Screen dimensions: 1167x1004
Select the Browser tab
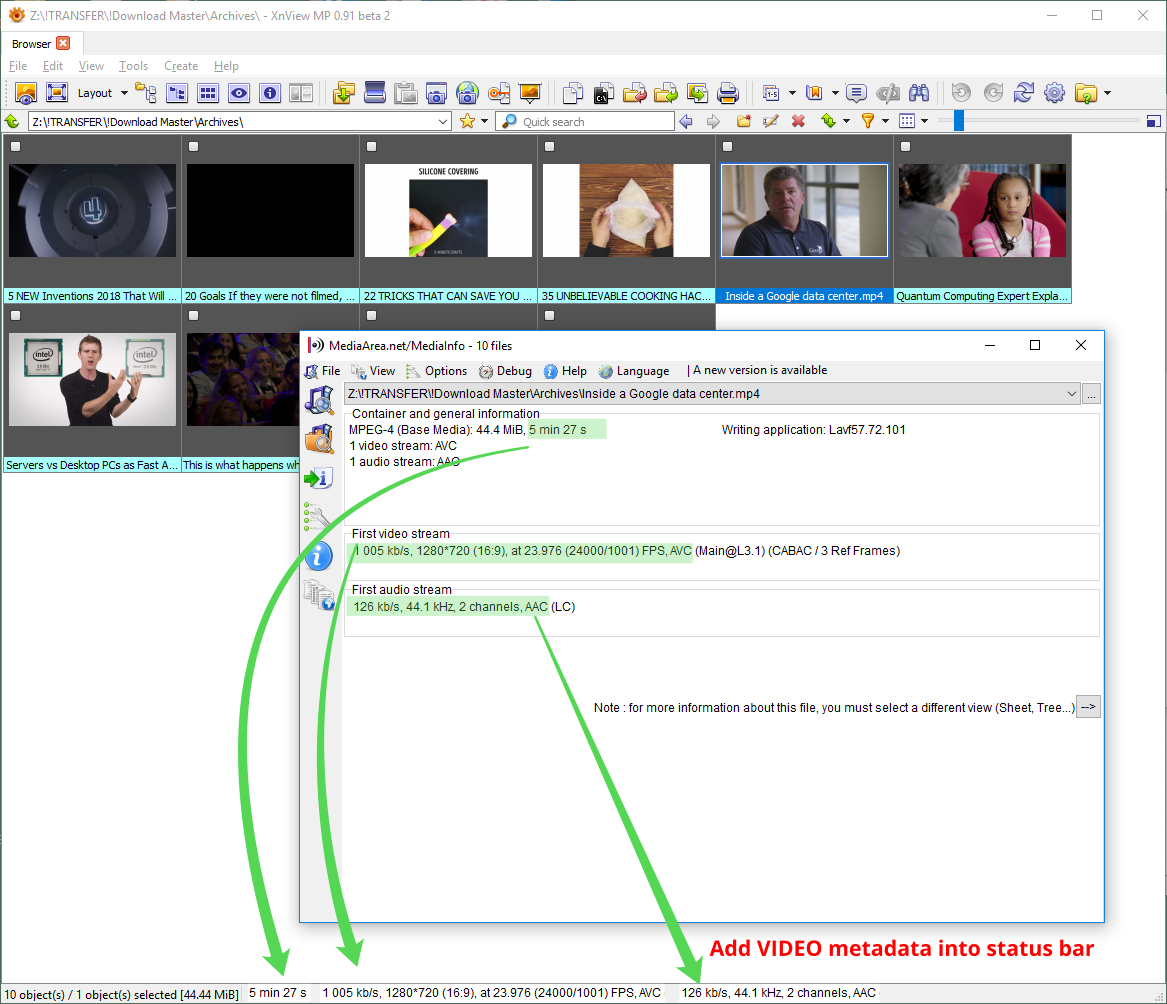[x=31, y=44]
